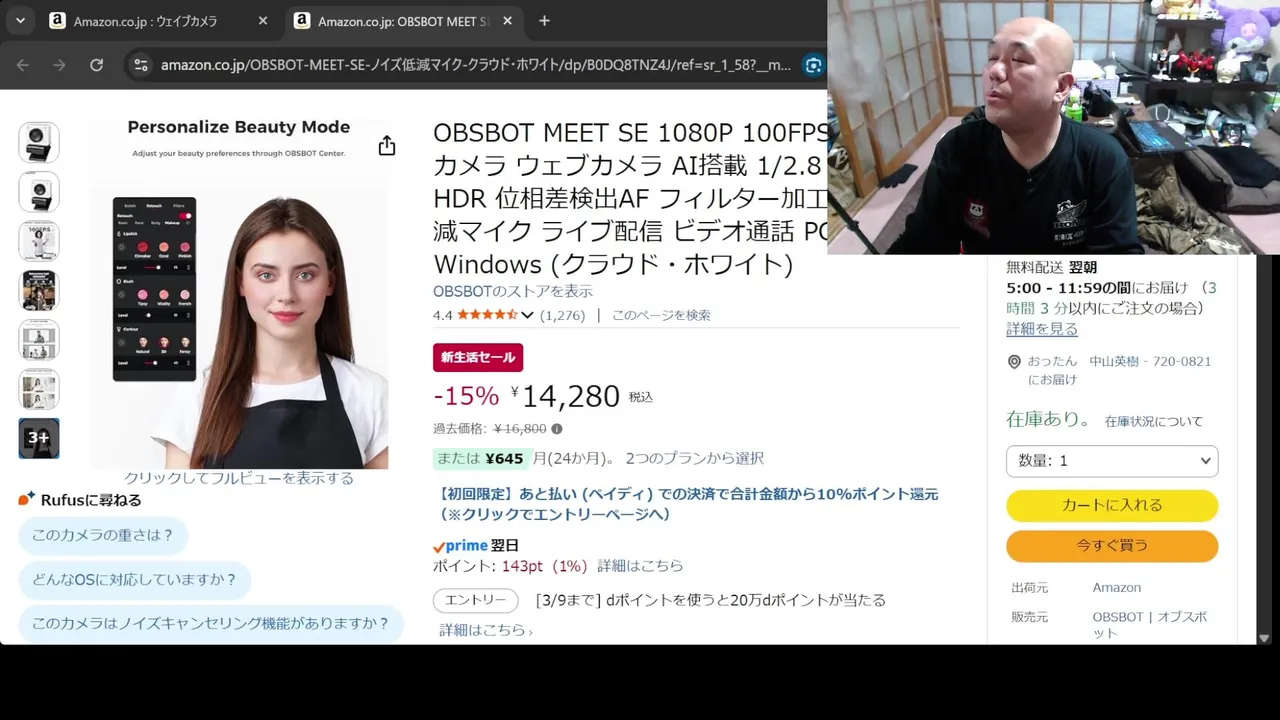This screenshot has height=720, width=1280.
Task: Open the main product image full view
Action: pyautogui.click(x=239, y=293)
